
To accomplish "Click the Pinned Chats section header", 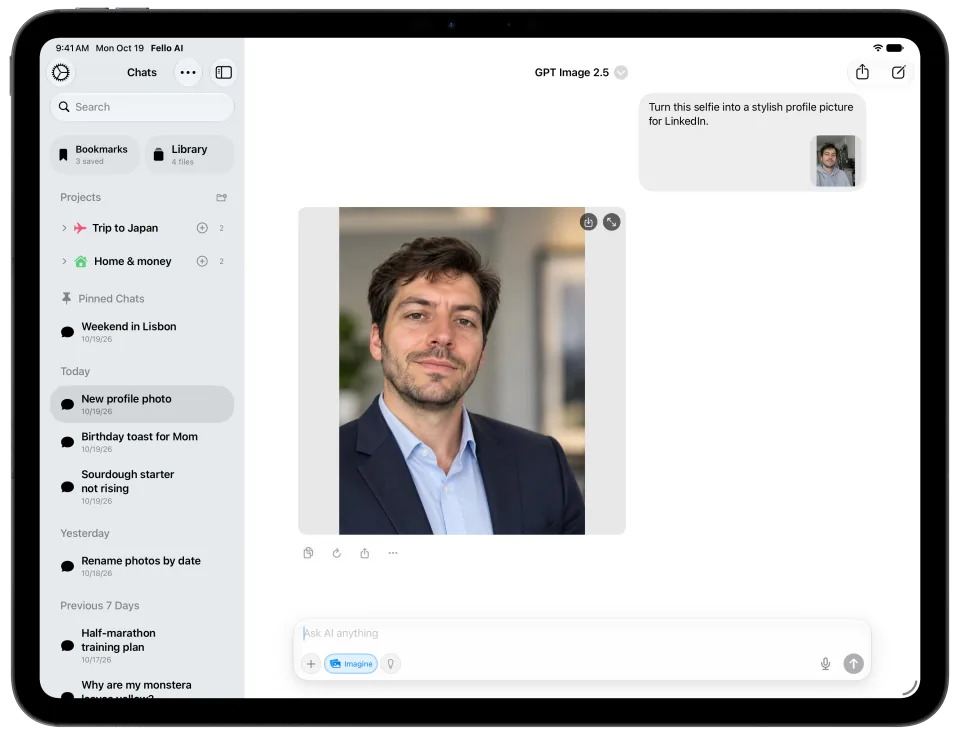I will [103, 299].
